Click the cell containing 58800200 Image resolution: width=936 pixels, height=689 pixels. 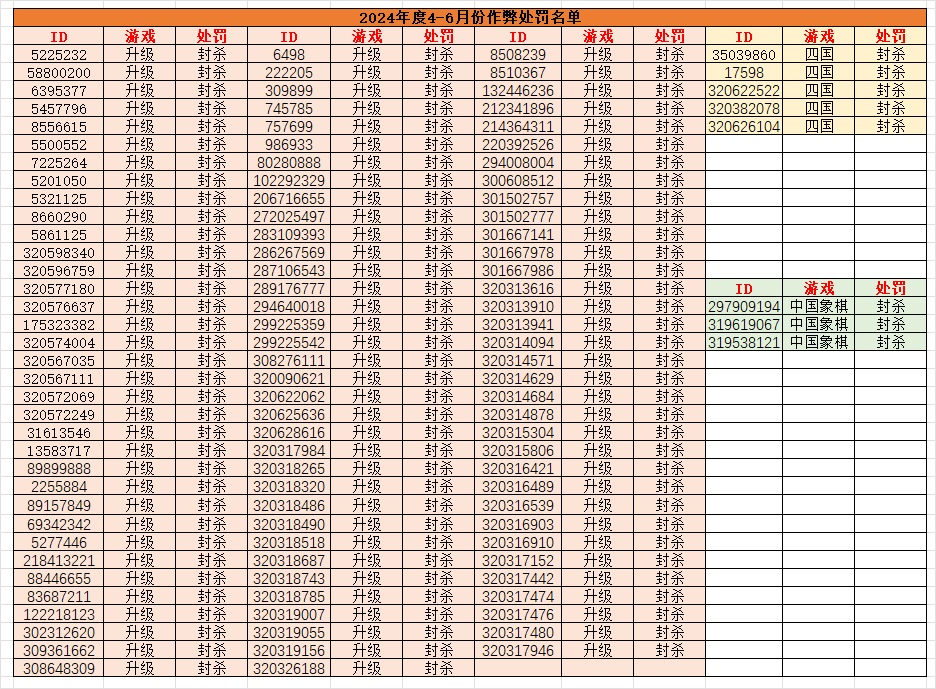coord(59,73)
